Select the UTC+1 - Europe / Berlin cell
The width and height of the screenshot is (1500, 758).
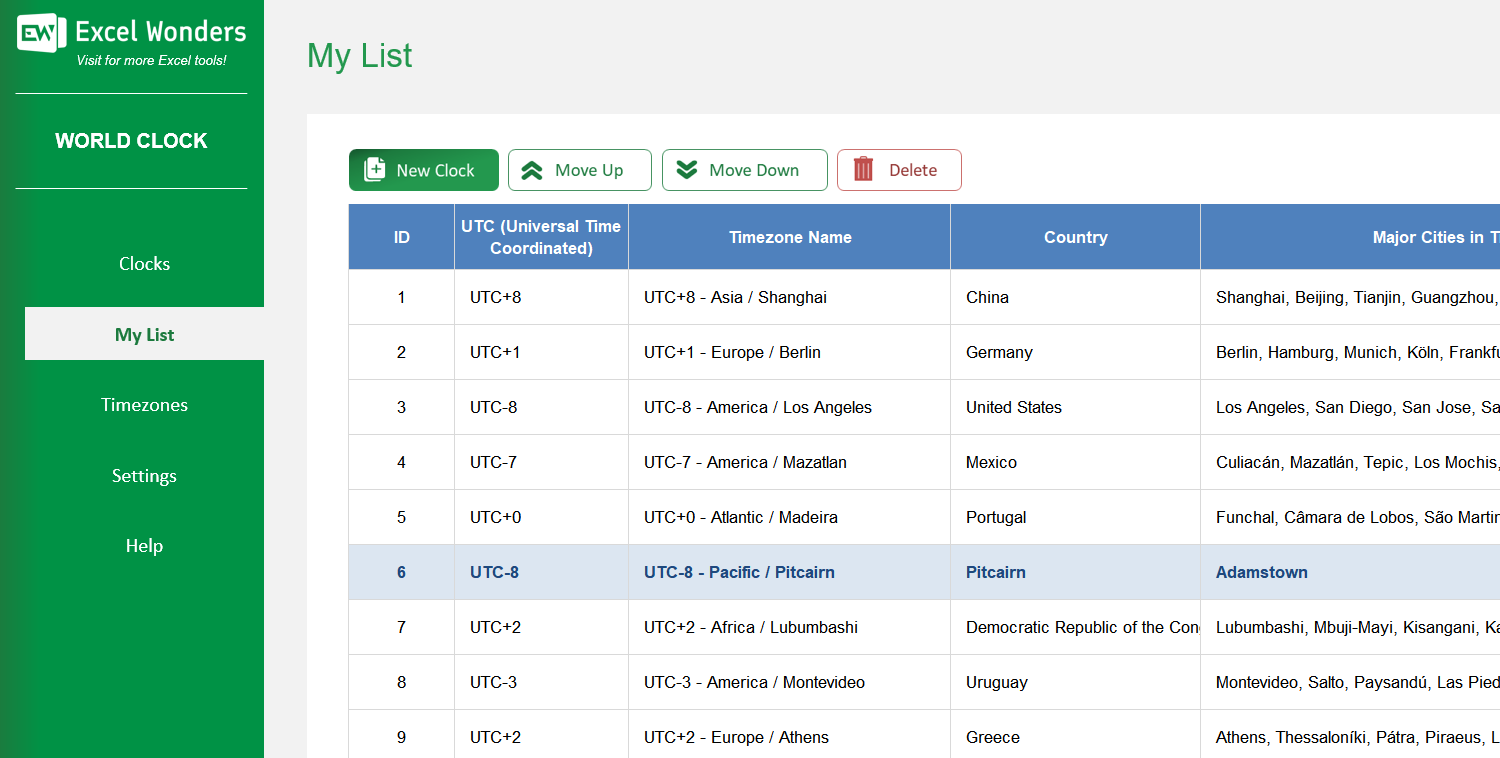pos(789,352)
